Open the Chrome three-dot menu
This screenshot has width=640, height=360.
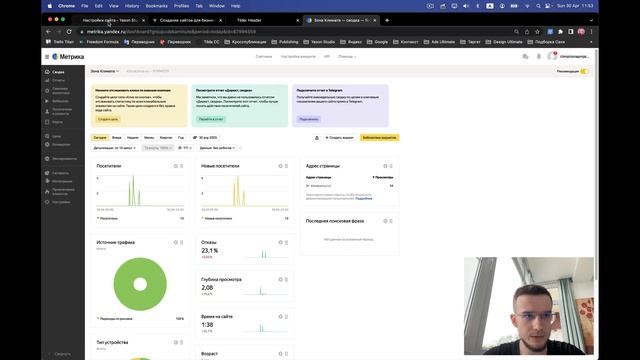[591, 31]
